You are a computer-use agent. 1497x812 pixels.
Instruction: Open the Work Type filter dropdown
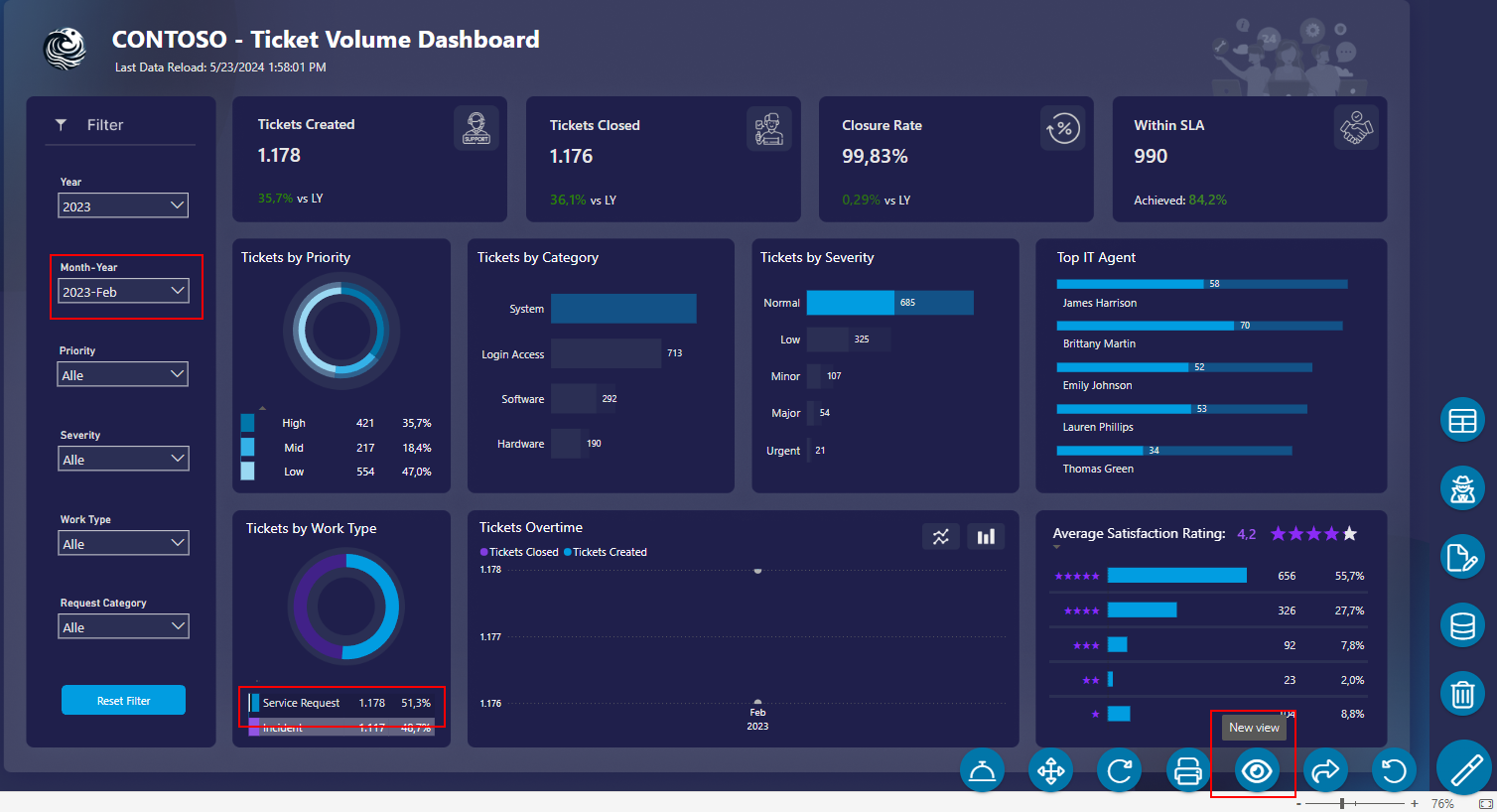tap(123, 543)
